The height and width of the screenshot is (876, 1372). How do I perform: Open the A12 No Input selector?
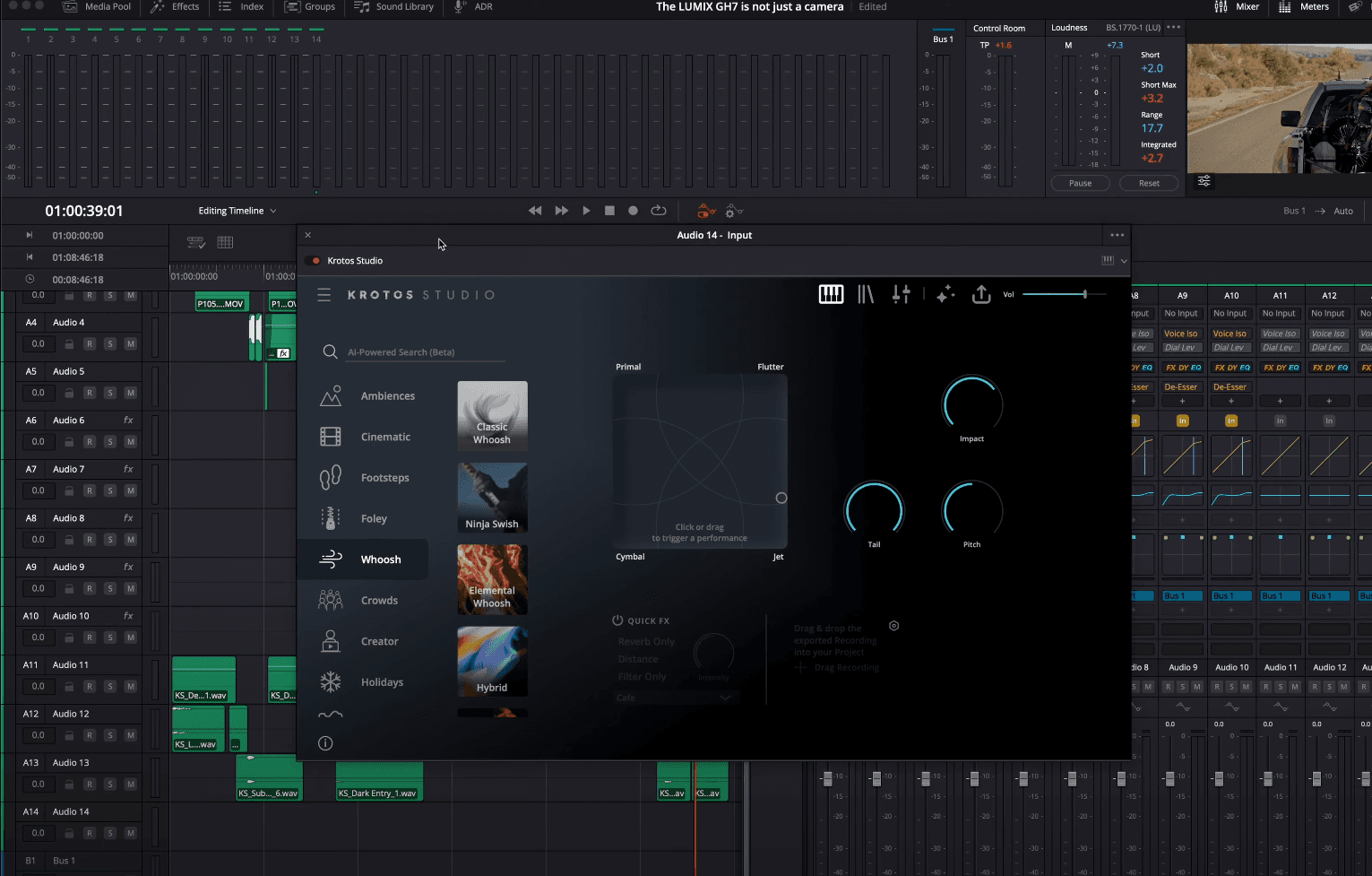(x=1328, y=314)
